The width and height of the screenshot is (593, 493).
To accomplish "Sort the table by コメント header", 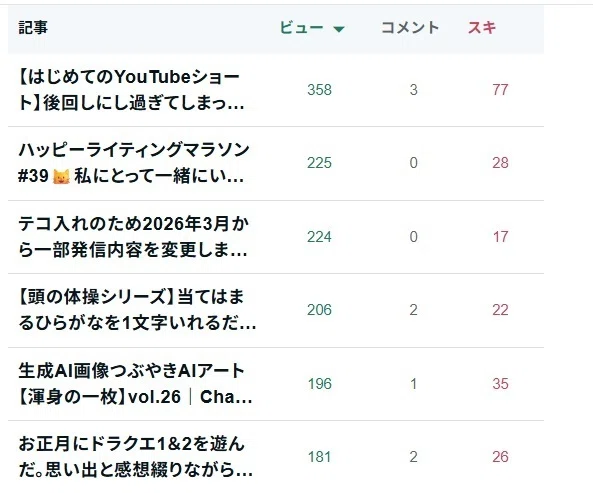I will [x=410, y=28].
